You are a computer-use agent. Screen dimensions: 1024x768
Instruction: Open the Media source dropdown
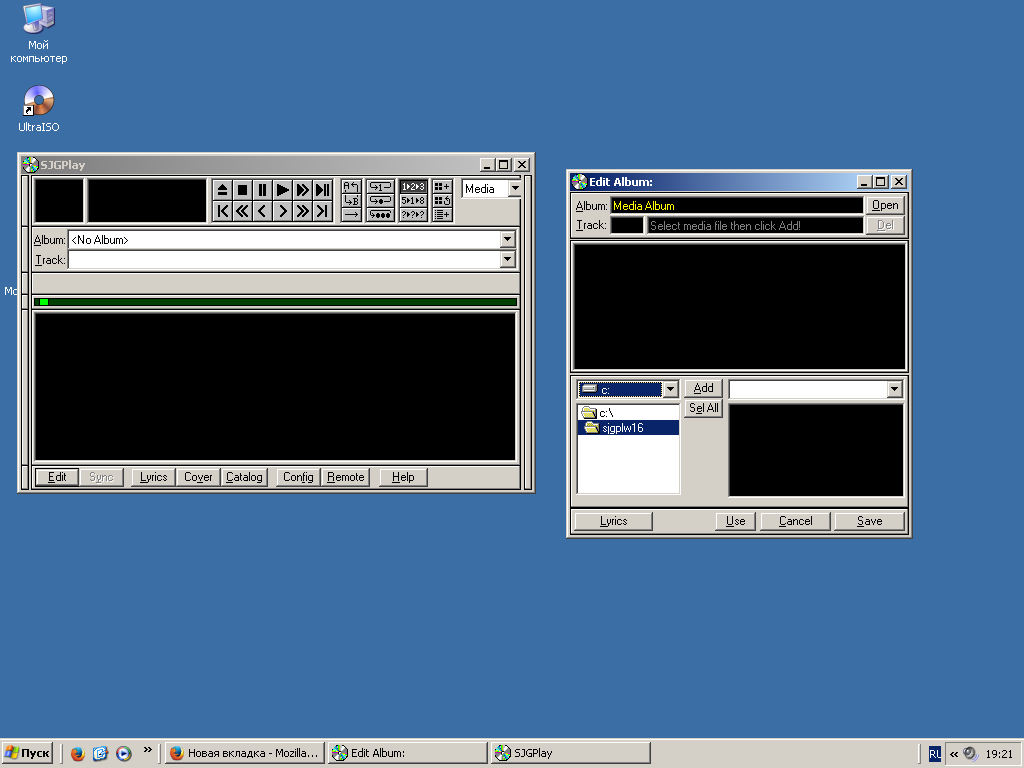514,189
